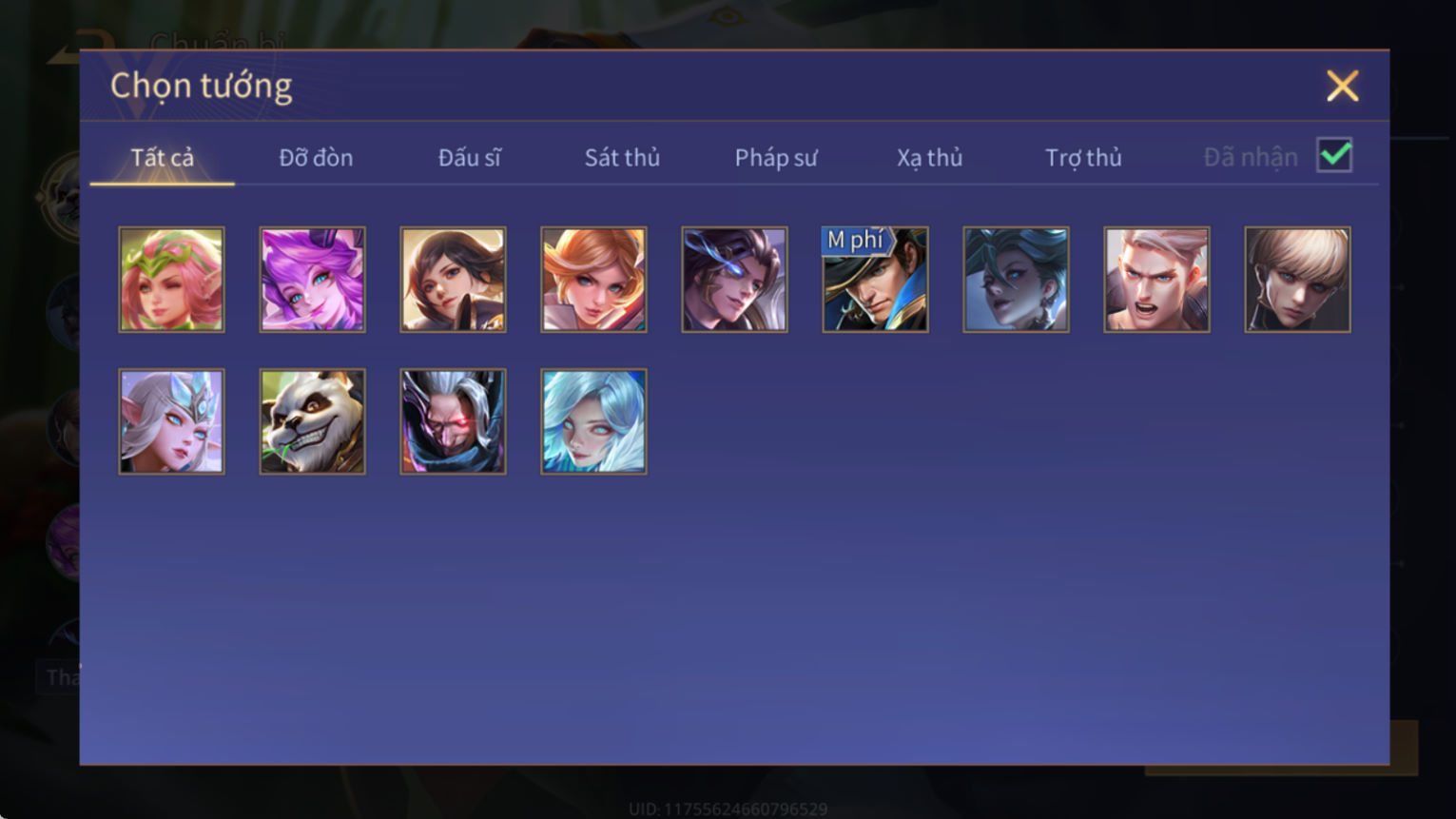
Task: Select the short blond-haired hero portrait
Action: pos(1297,280)
